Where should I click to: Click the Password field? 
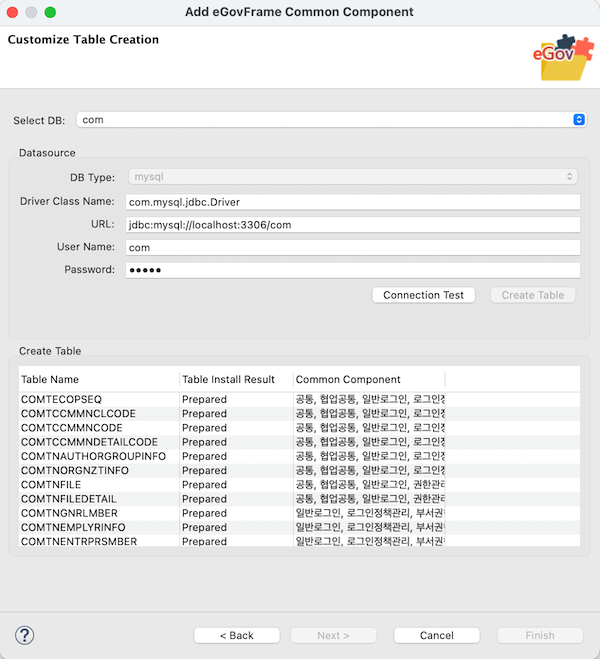[353, 270]
